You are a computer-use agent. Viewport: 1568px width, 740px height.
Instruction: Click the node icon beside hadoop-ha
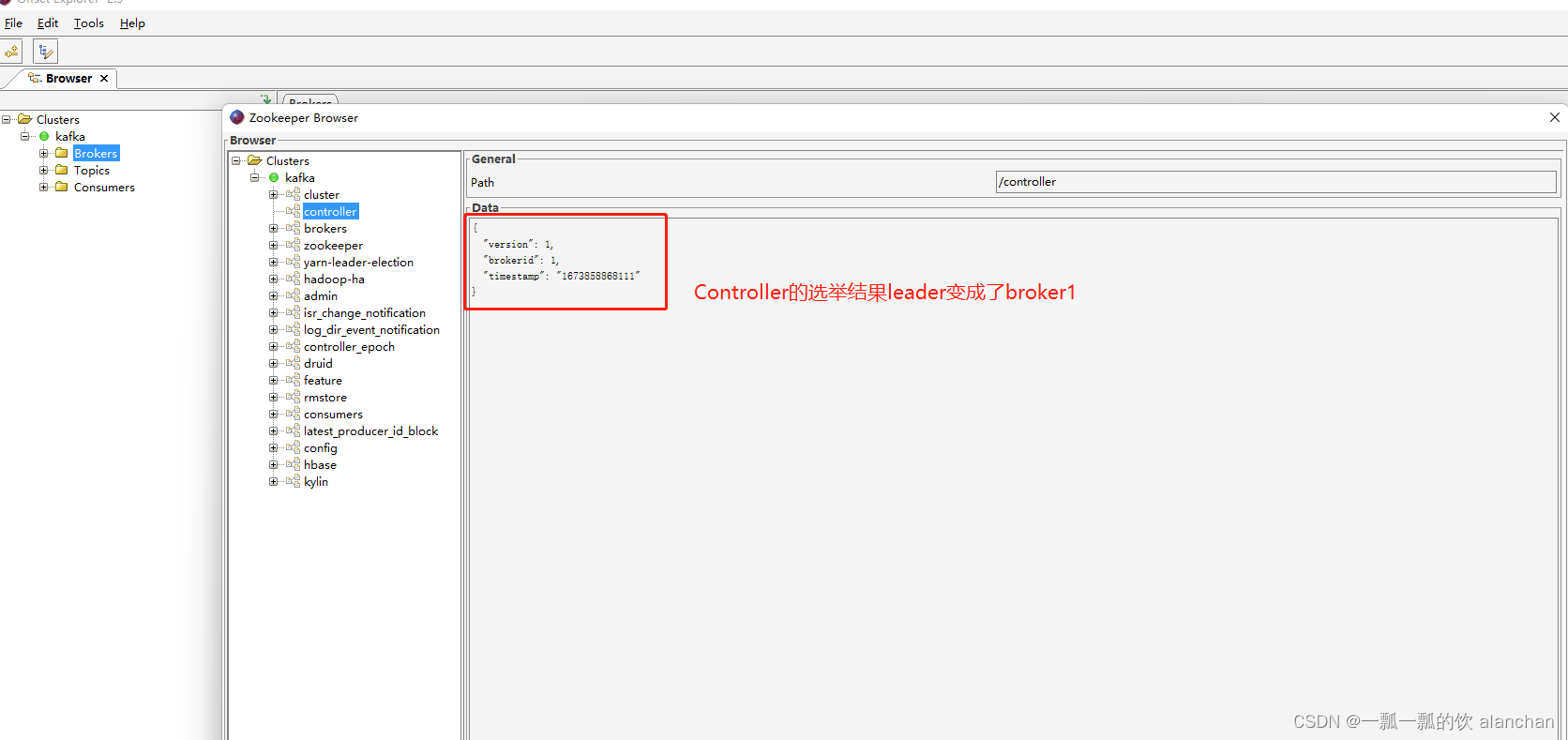pos(293,279)
